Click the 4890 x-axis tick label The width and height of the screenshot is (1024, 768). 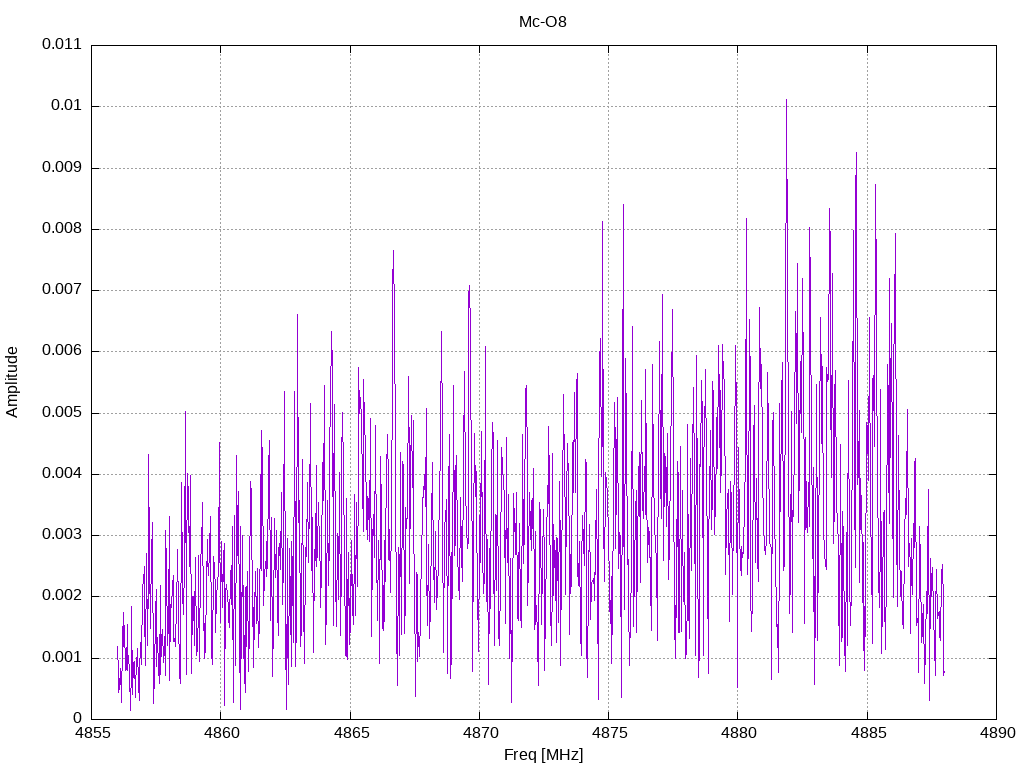(x=997, y=733)
